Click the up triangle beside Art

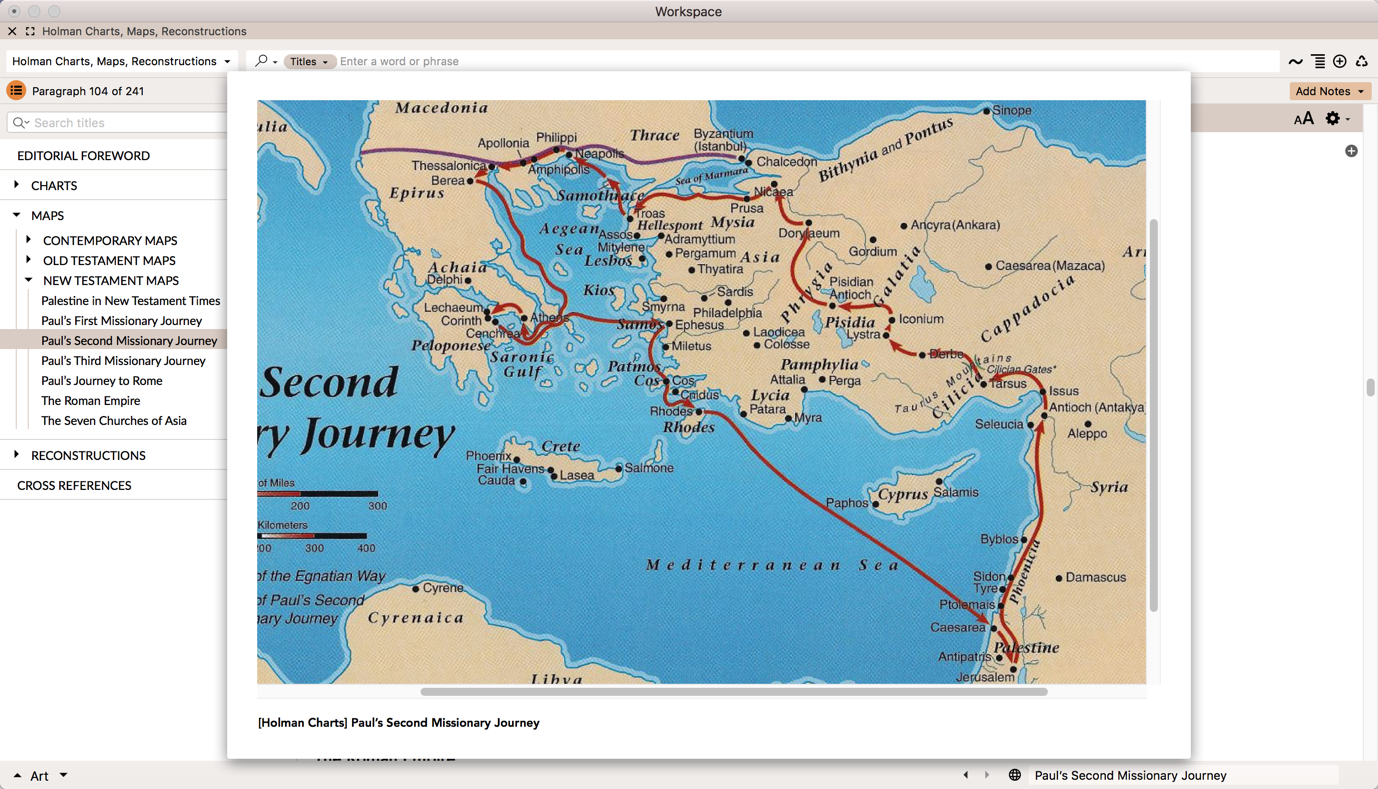tap(17, 775)
